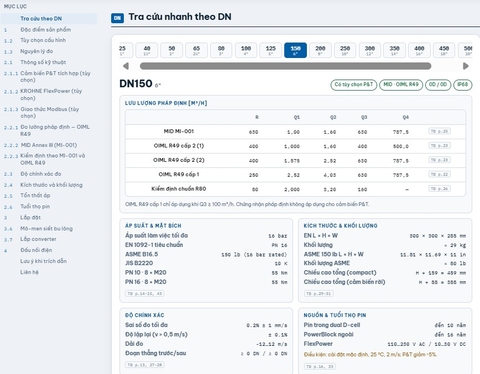Go to 'Đấu nối điện' section
Image resolution: width=480 pixels, height=374 pixels.
click(x=36, y=250)
